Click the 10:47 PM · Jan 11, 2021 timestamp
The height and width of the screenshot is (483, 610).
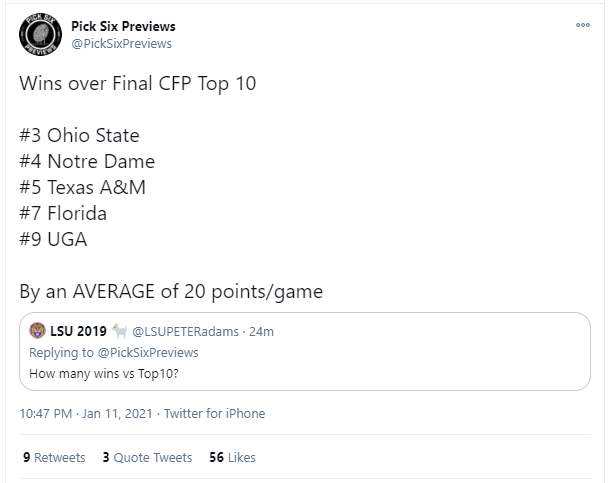[x=86, y=413]
